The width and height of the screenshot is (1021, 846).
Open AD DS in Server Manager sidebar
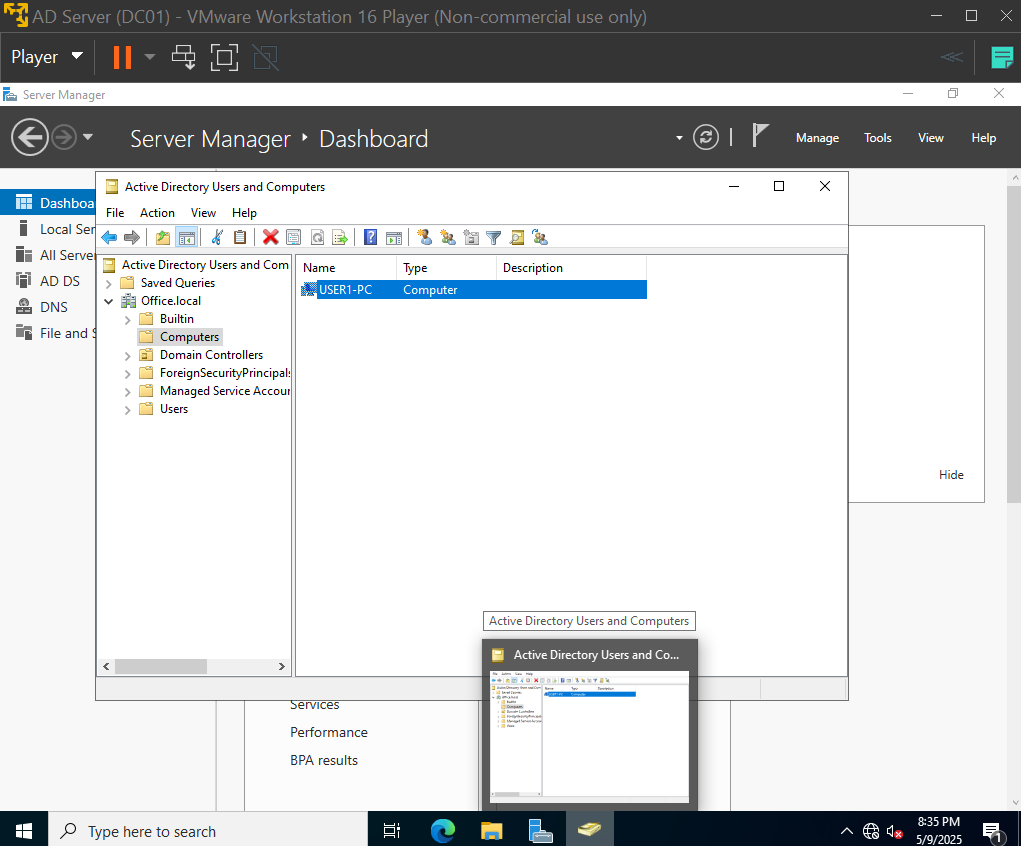60,281
